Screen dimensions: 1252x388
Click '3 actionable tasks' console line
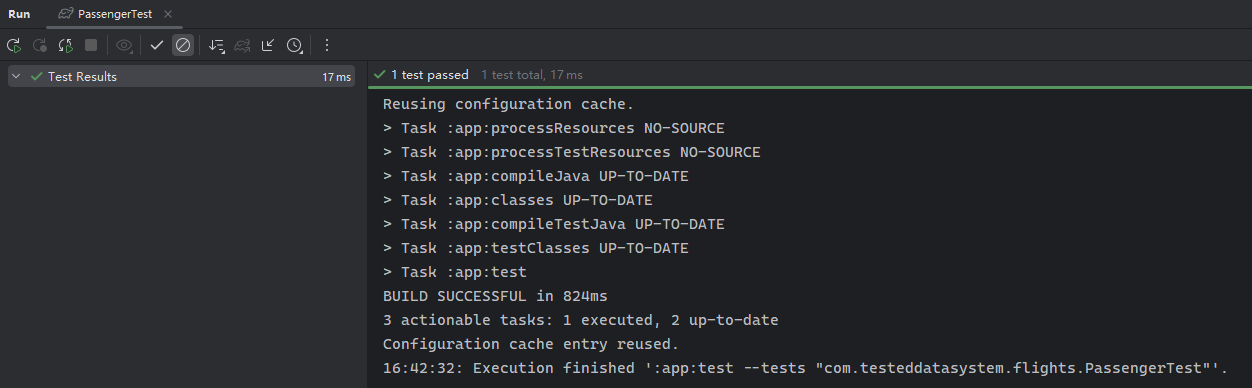580,320
